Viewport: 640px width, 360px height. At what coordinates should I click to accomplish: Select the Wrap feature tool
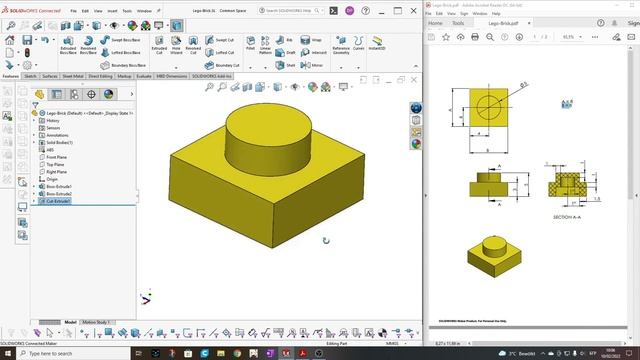311,40
